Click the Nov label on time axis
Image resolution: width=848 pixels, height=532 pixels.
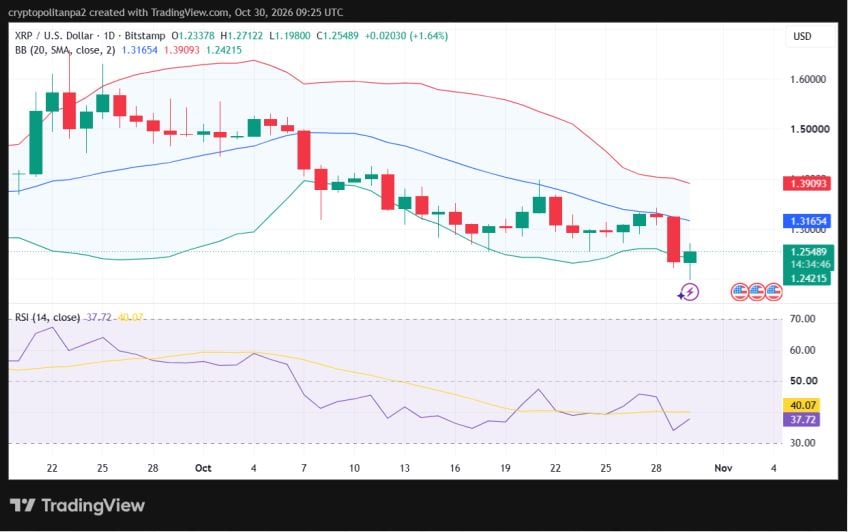tap(723, 468)
